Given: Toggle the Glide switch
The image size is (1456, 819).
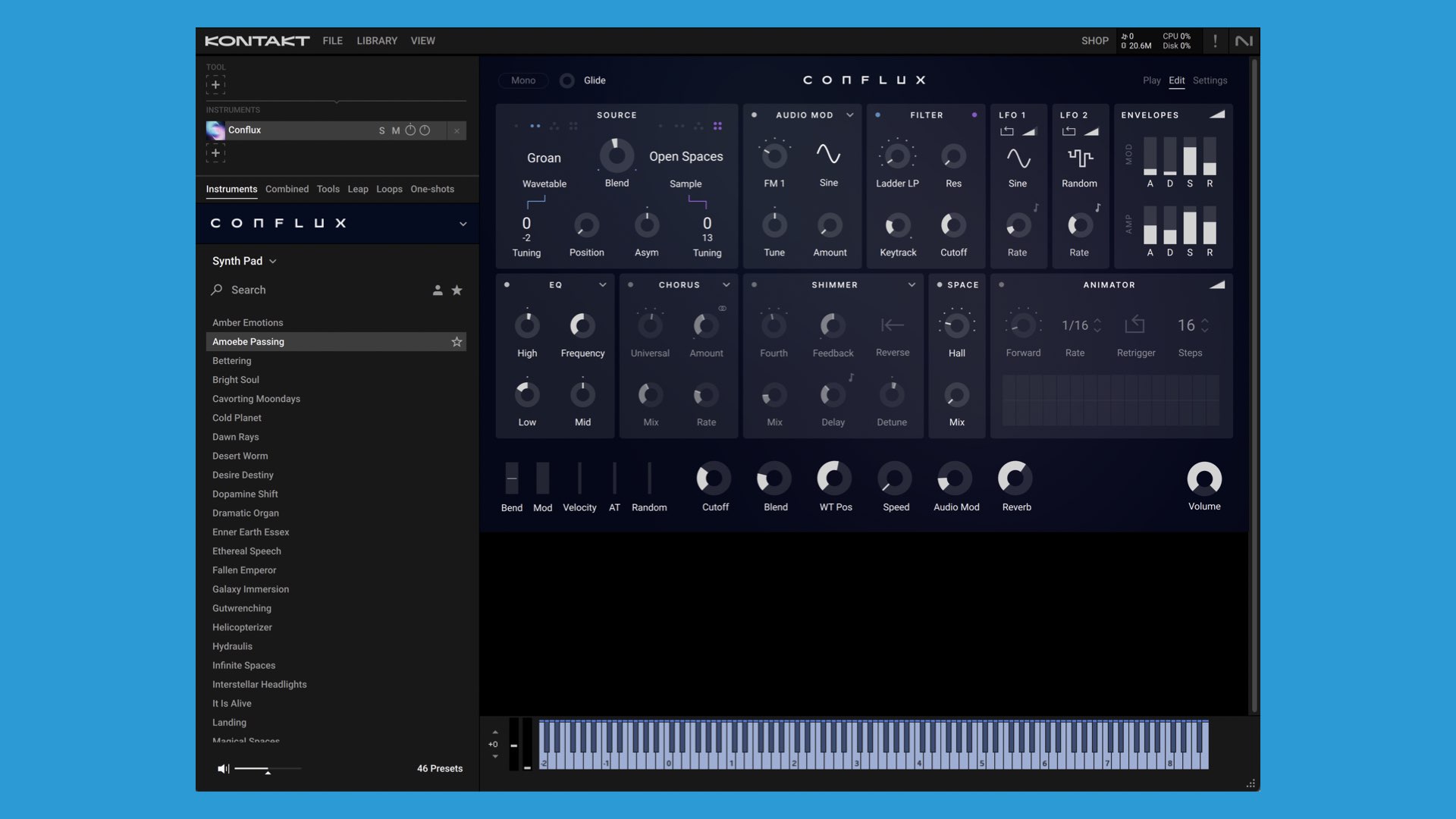Looking at the screenshot, I should coord(566,80).
